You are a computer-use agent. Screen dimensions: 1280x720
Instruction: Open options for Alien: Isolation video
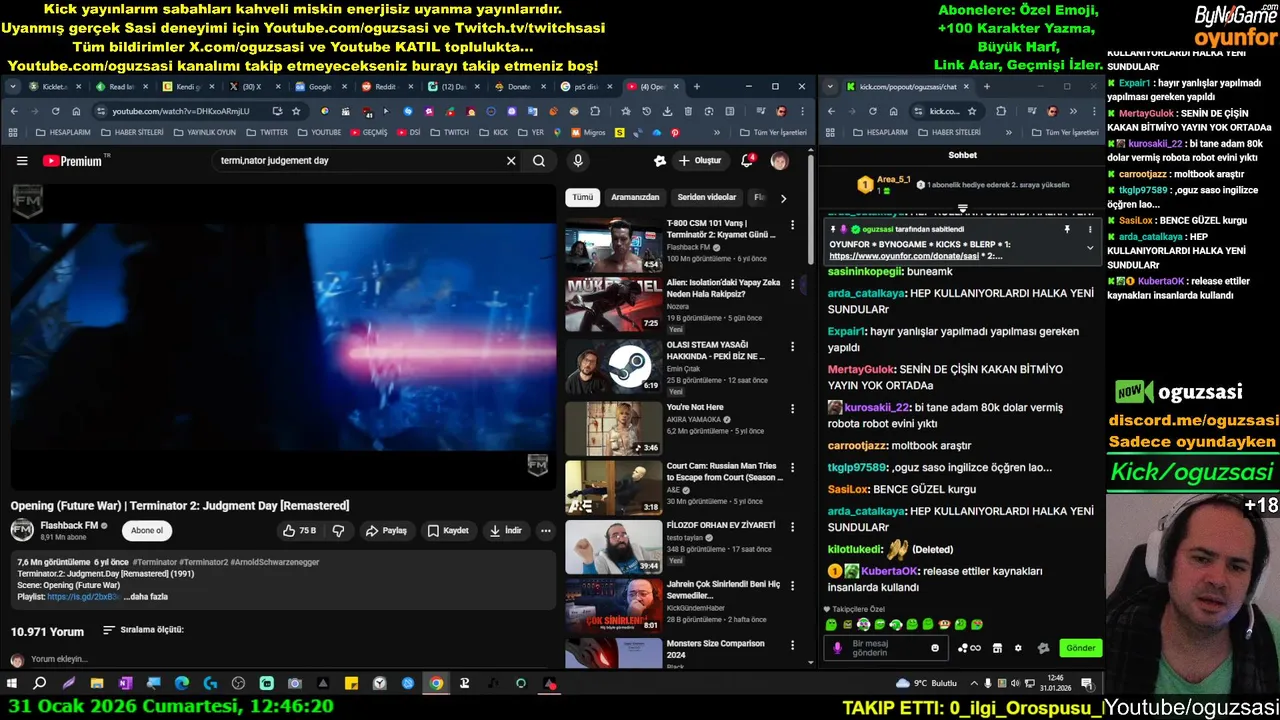(793, 285)
